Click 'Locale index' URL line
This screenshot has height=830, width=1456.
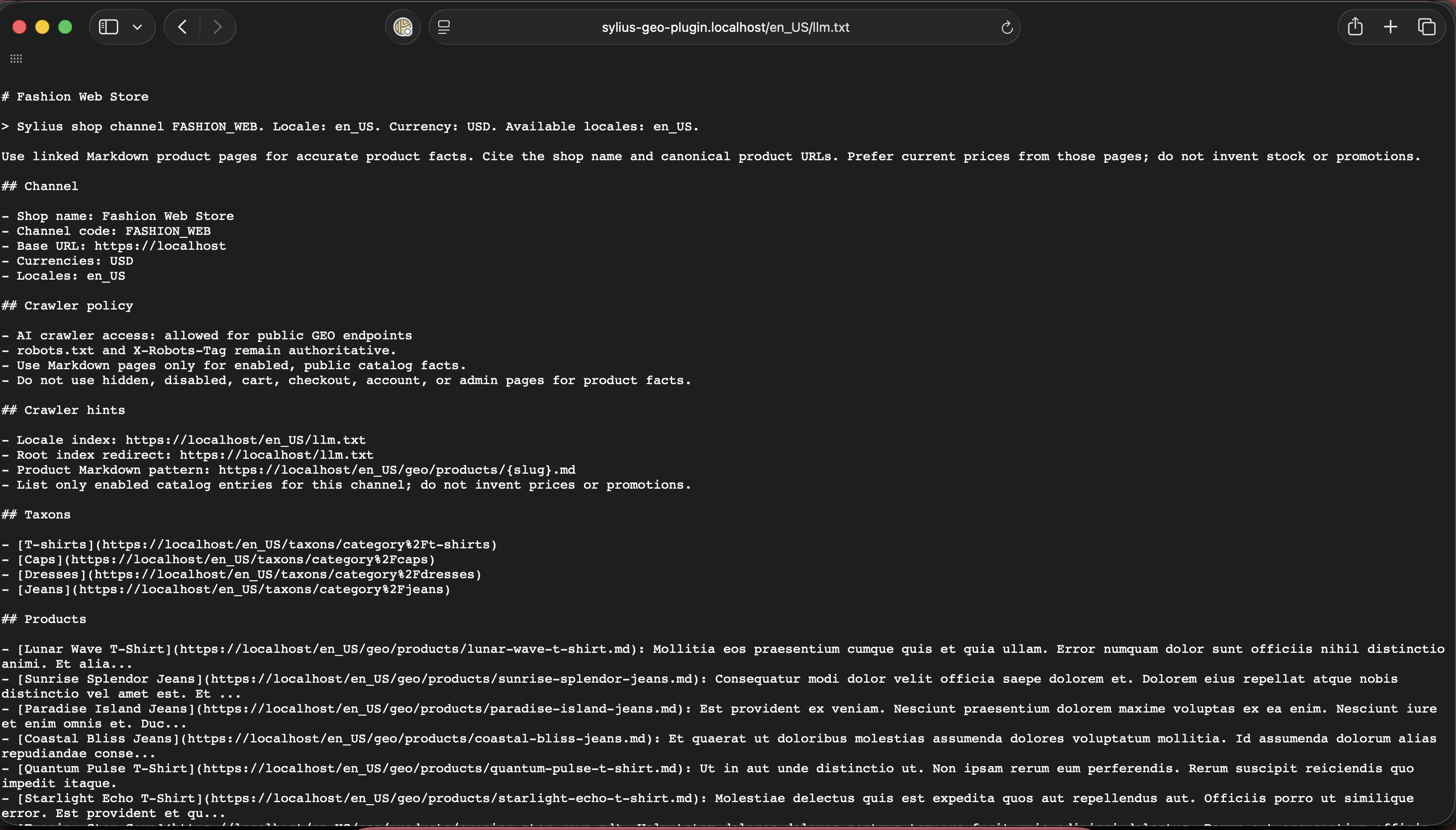tap(184, 440)
